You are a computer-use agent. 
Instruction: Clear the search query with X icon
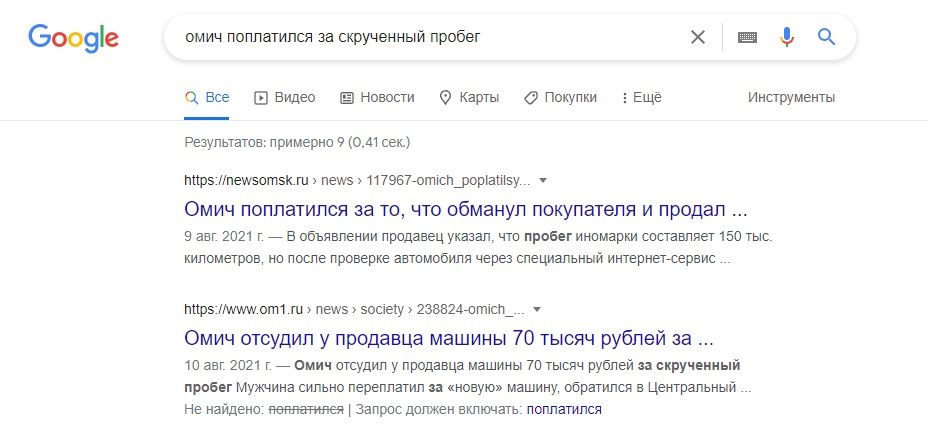698,37
